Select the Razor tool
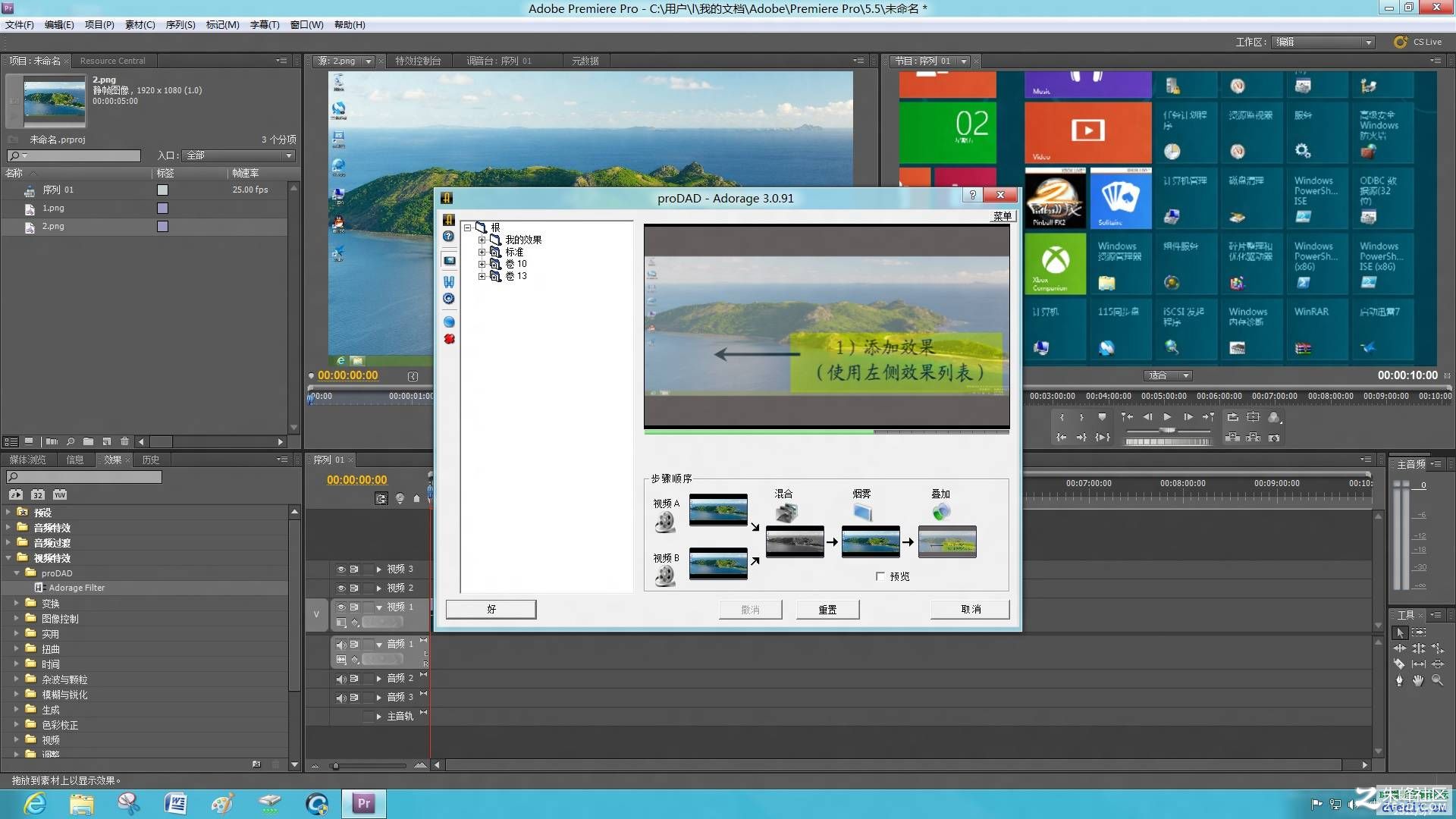 (x=1400, y=664)
